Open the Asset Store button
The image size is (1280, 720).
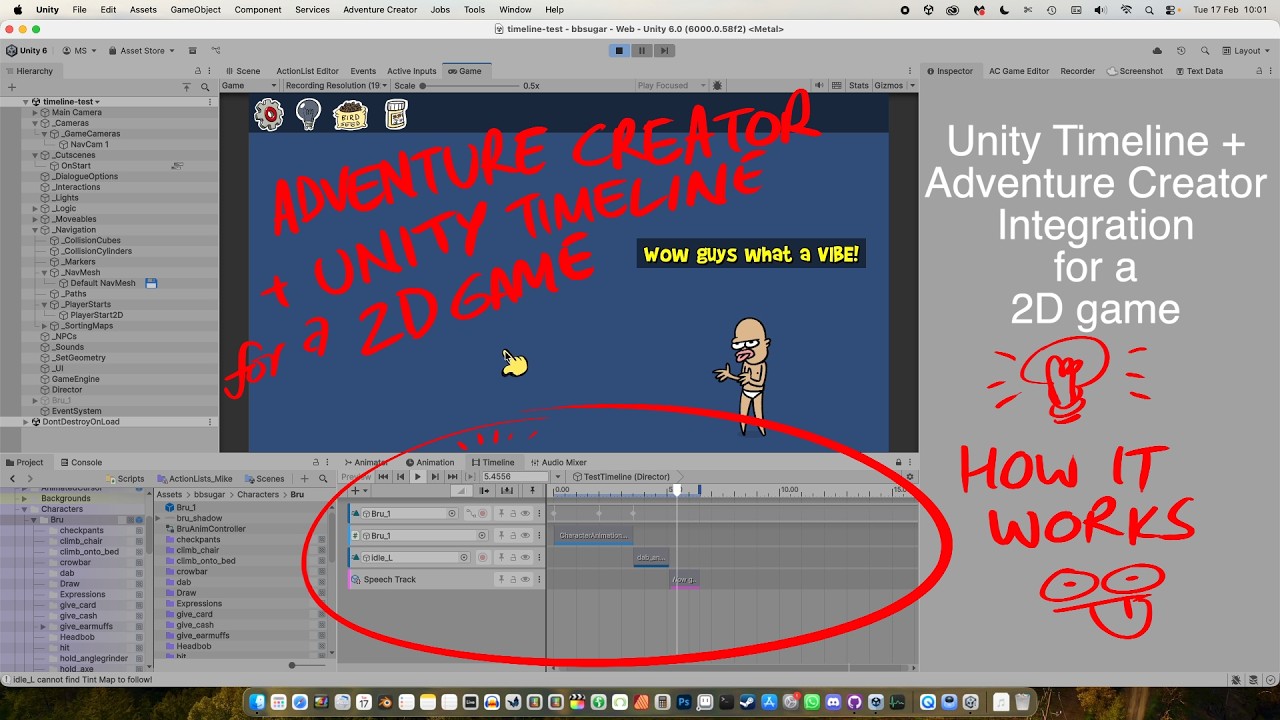click(141, 51)
